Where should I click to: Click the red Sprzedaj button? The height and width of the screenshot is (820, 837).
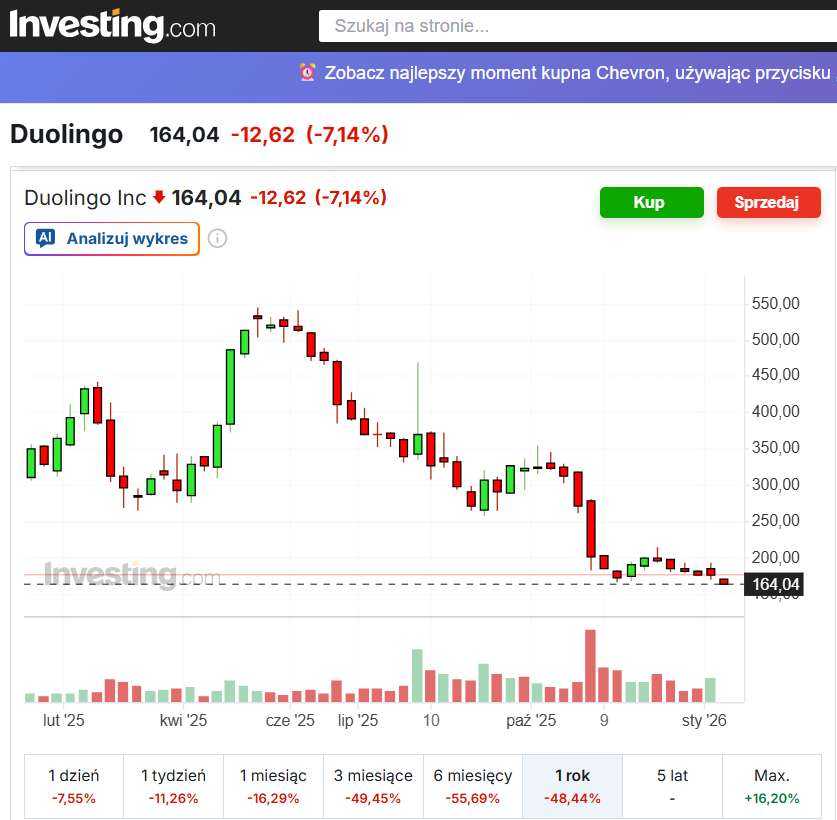point(769,202)
